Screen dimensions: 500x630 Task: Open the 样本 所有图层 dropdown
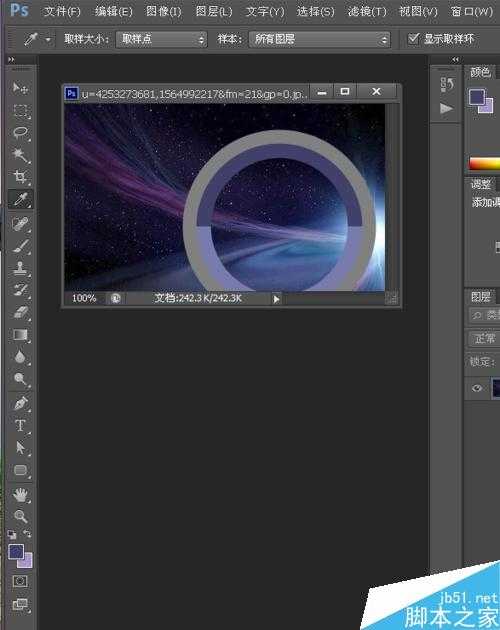pos(320,39)
